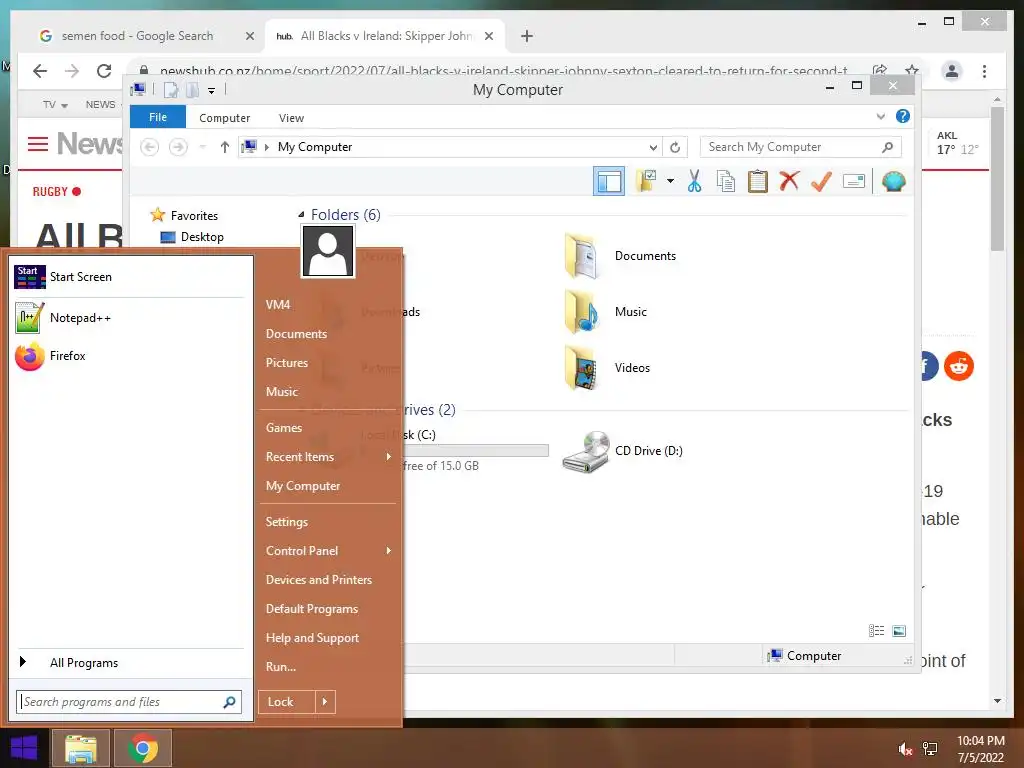This screenshot has height=768, width=1024.
Task: Select Desktop in the navigation tree
Action: [202, 237]
